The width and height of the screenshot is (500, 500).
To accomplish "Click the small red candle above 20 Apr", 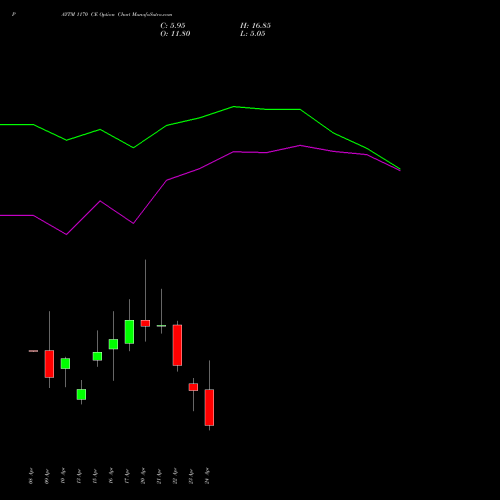I will [145, 323].
